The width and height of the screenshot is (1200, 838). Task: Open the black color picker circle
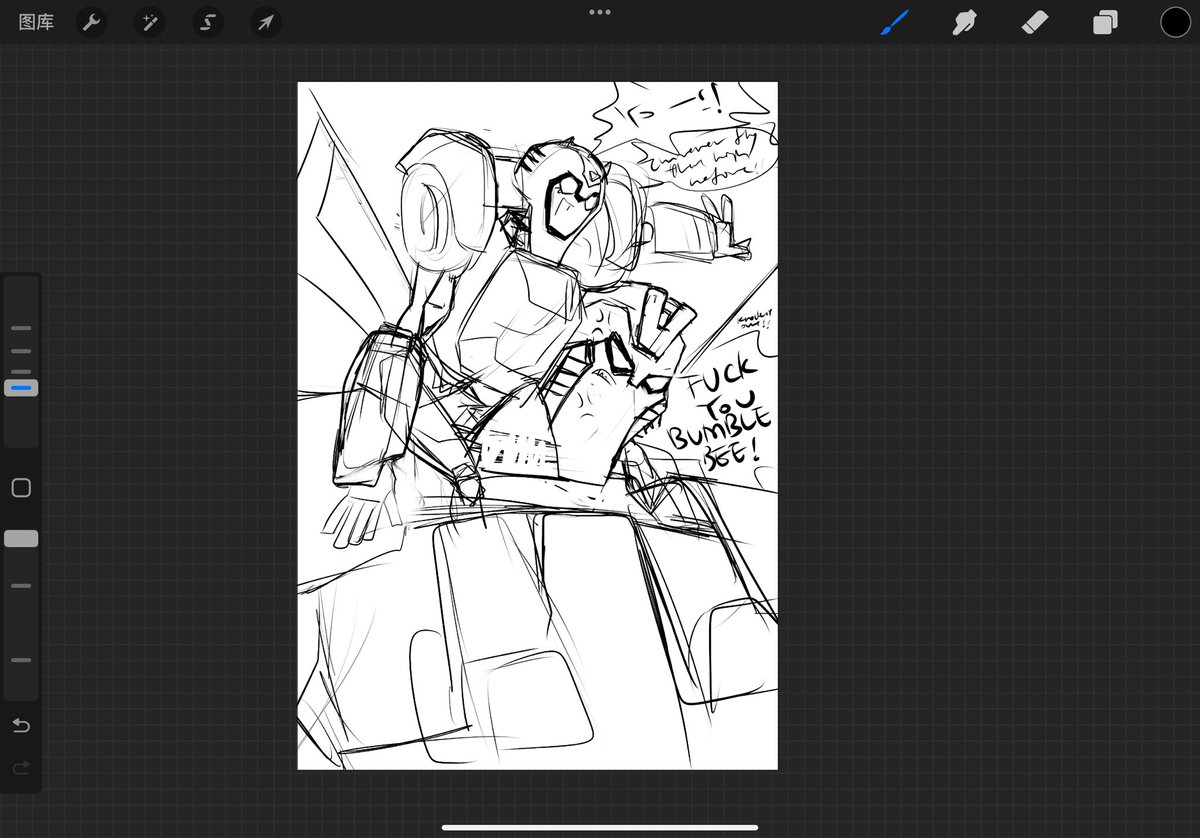click(1175, 22)
